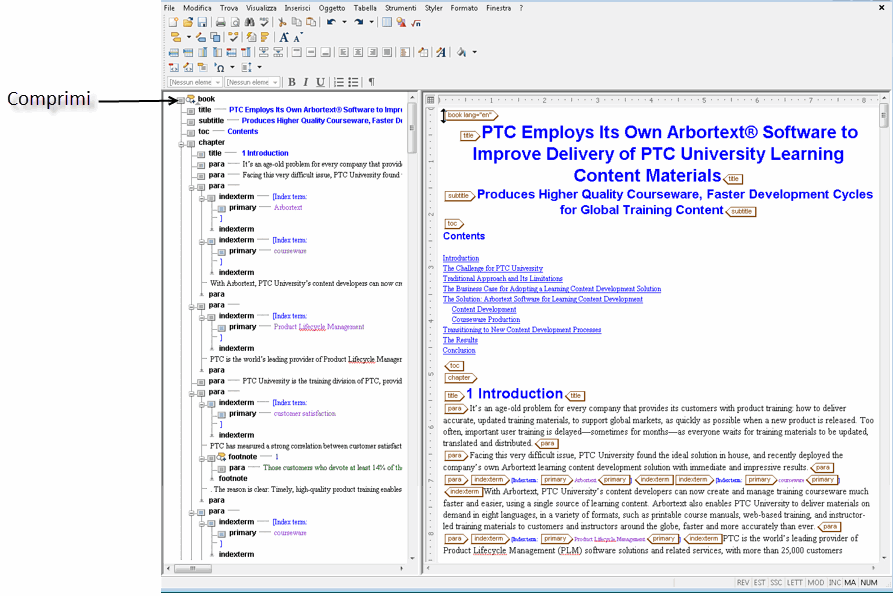The image size is (893, 596).
Task: Toggle the paragraph marks pilcrow button
Action: point(371,82)
